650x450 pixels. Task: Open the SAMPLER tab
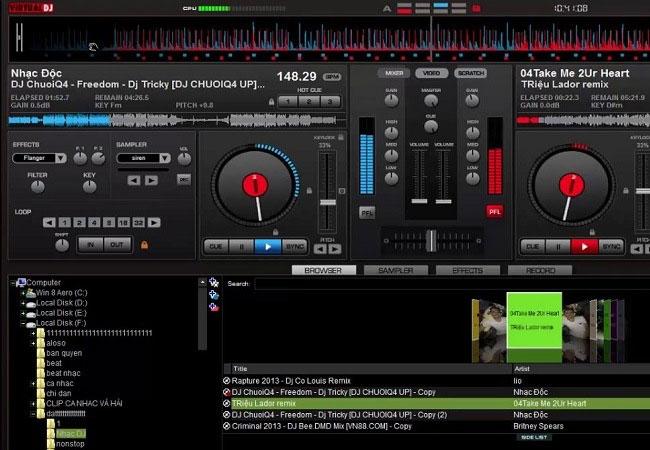(395, 270)
